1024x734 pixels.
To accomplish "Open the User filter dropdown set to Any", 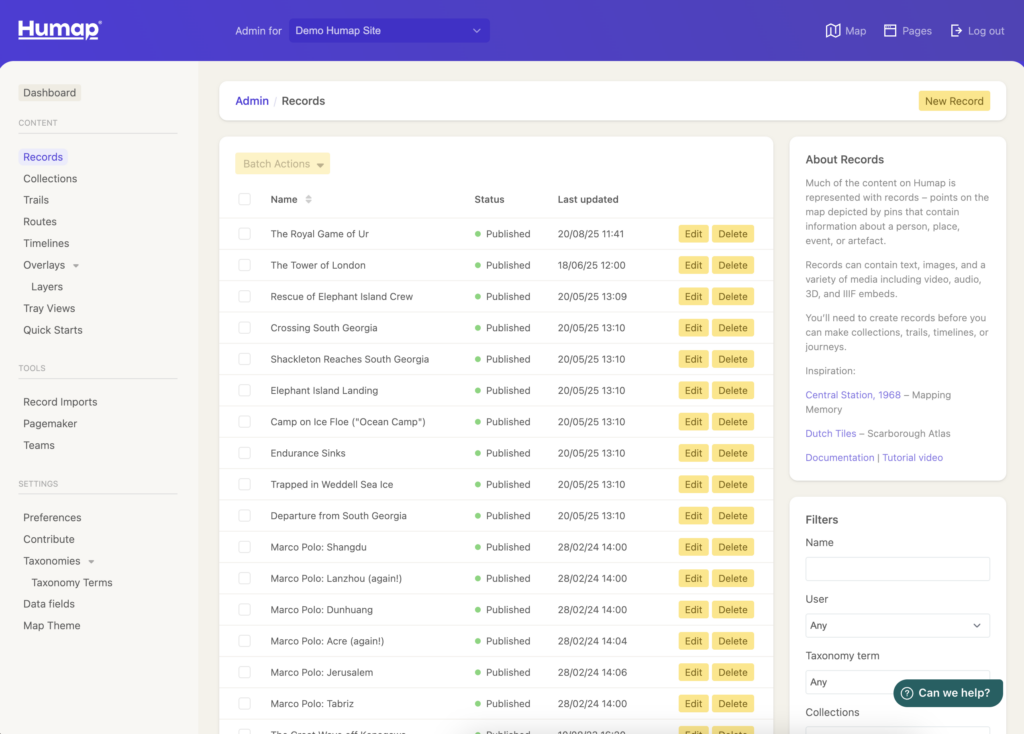I will [897, 625].
